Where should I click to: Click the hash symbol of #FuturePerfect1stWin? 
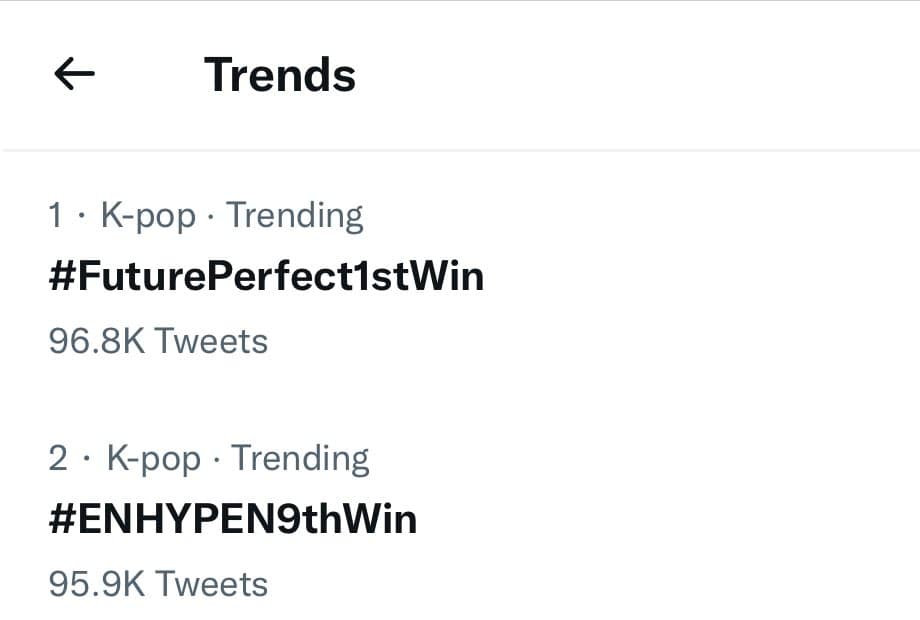60,277
